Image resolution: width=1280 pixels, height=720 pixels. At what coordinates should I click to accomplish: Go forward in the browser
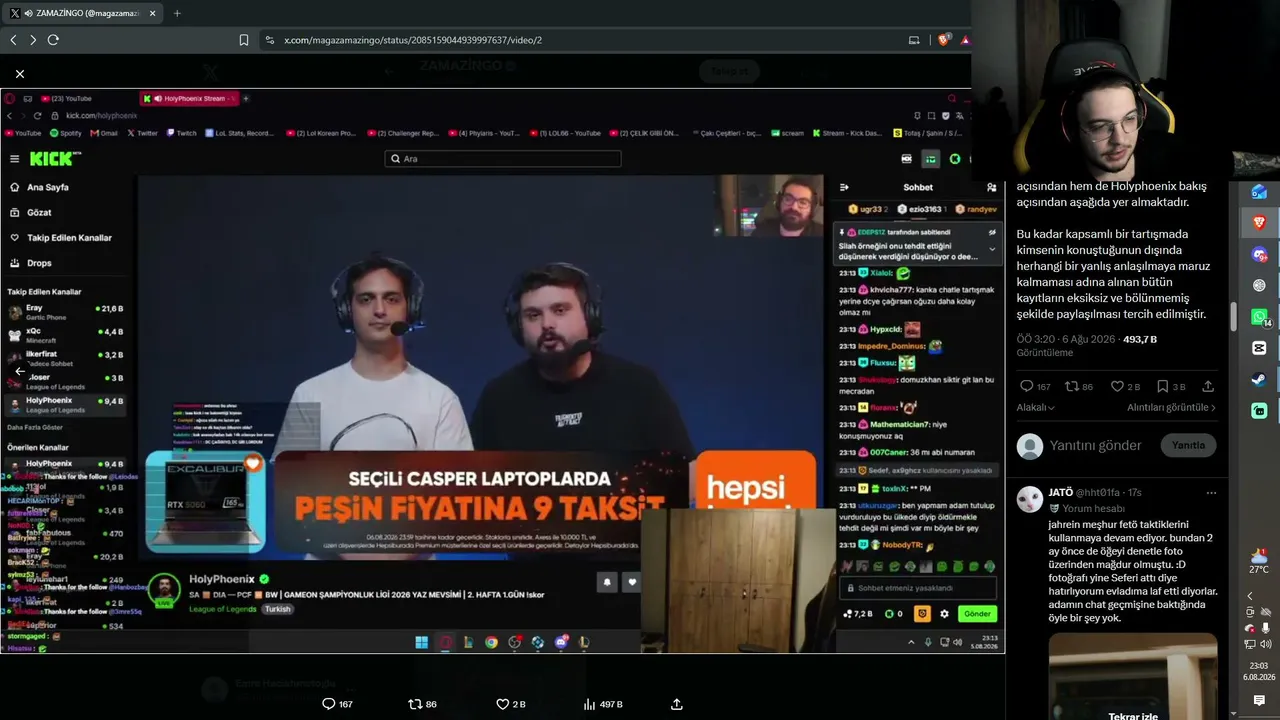coord(33,40)
